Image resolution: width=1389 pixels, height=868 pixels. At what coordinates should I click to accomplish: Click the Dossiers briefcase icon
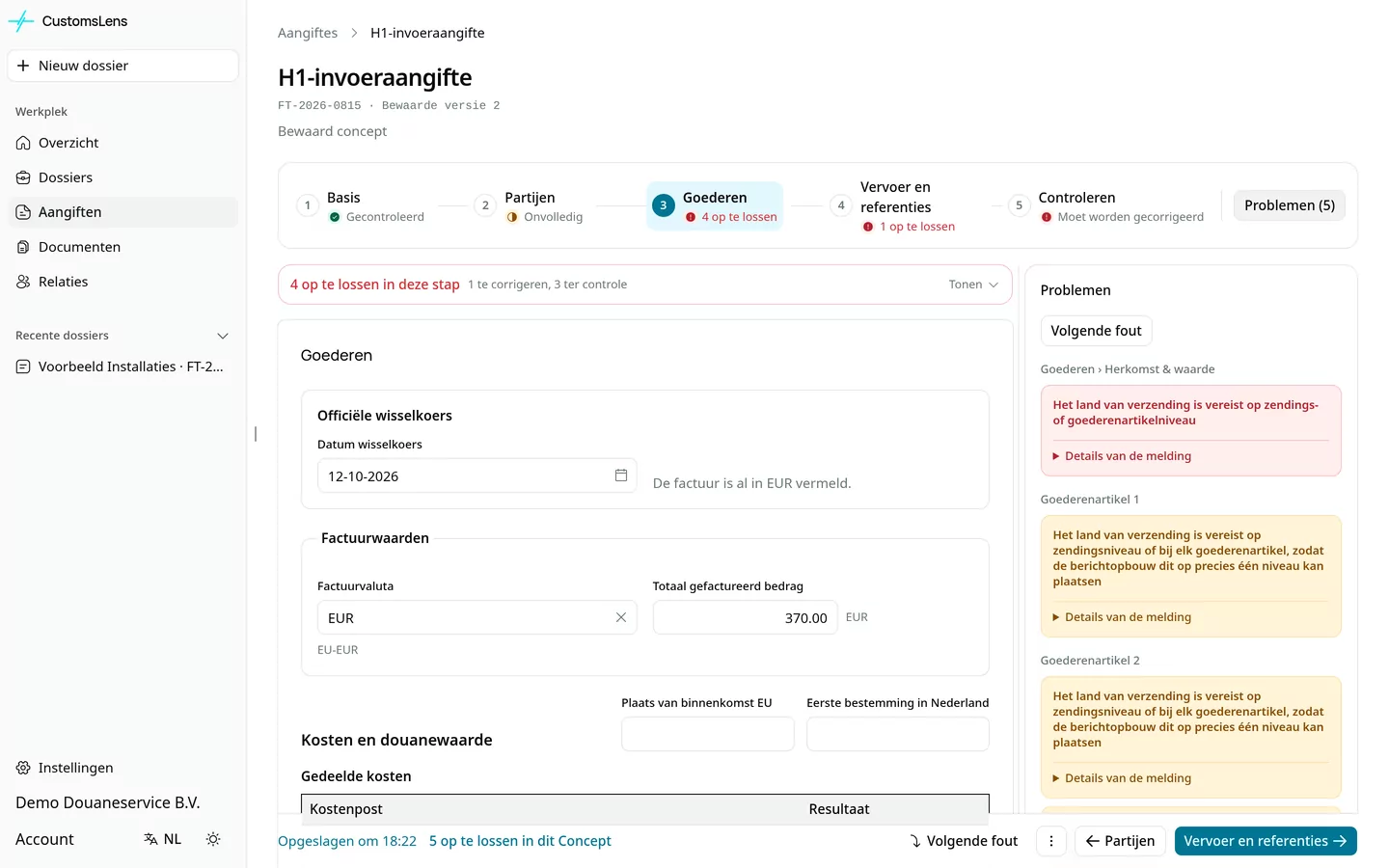[x=23, y=177]
